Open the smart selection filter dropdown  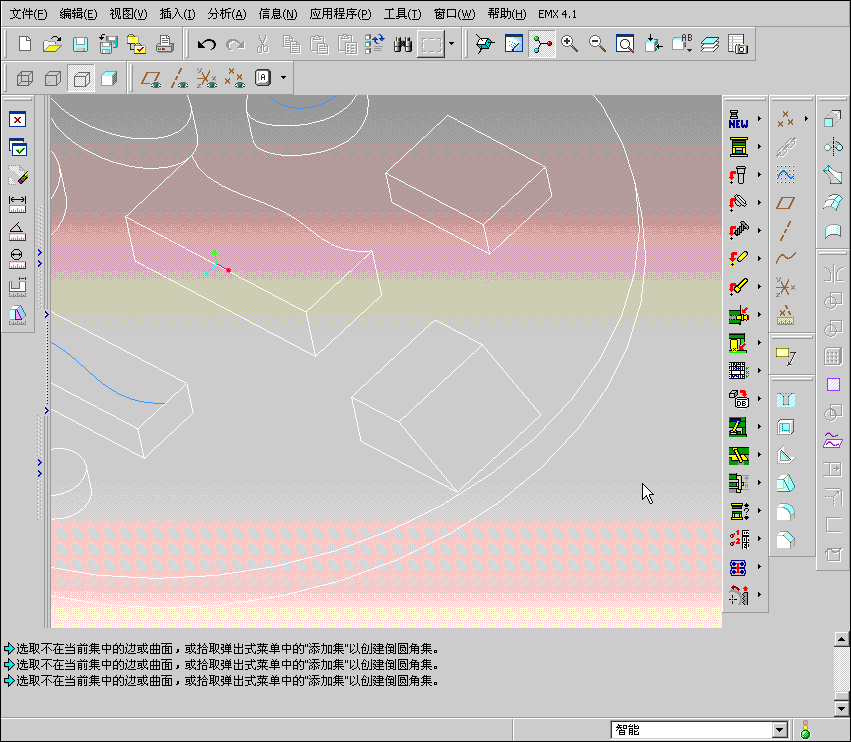pyautogui.click(x=779, y=730)
